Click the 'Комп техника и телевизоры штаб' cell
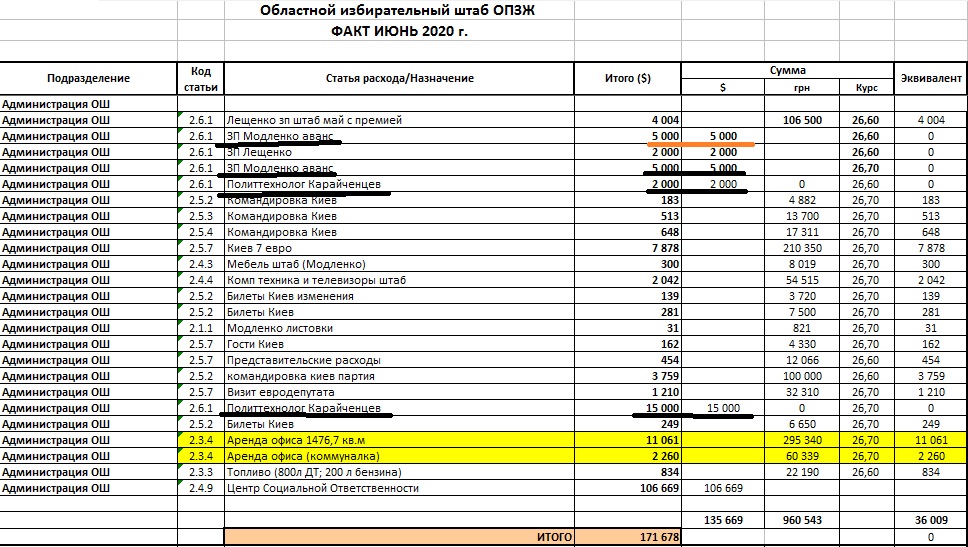Image resolution: width=968 pixels, height=547 pixels. coord(399,280)
